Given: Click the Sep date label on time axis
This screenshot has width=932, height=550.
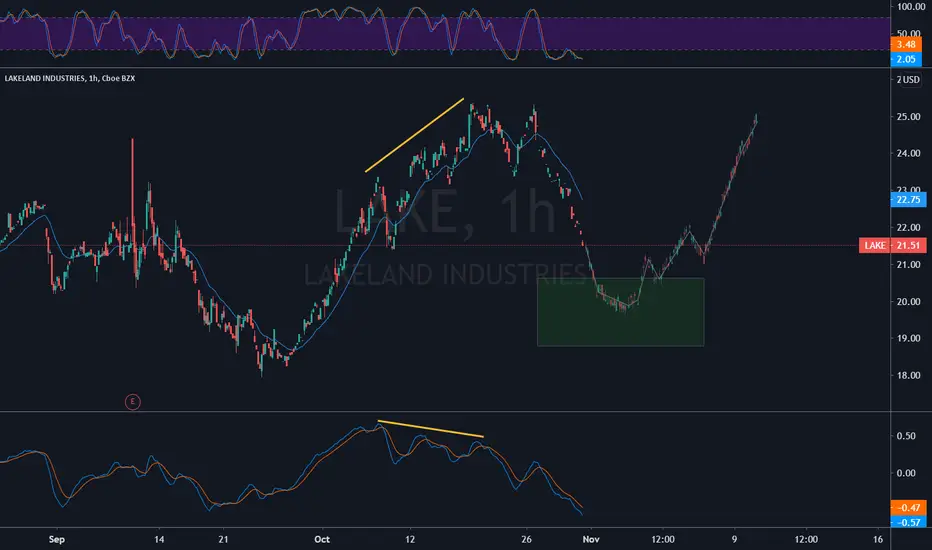Looking at the screenshot, I should [x=56, y=539].
